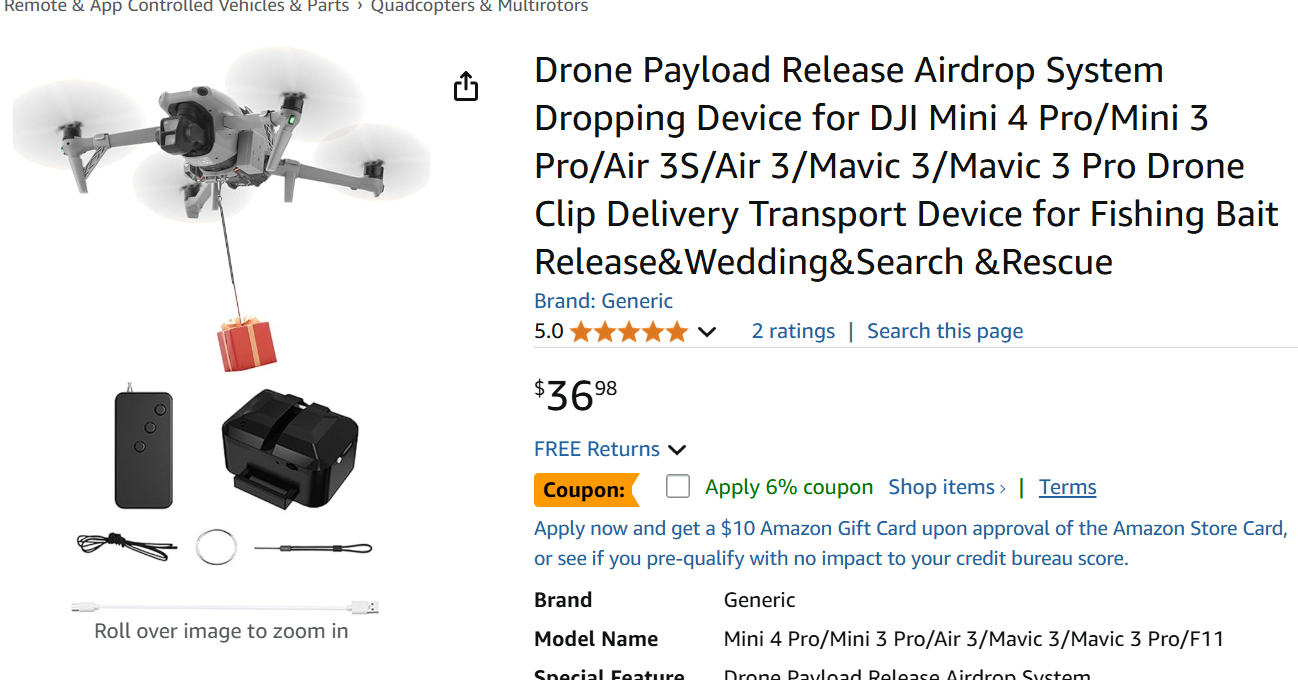Click the Amazon Store Card gift card offer
Image resolution: width=1298 pixels, height=680 pixels.
(x=910, y=543)
